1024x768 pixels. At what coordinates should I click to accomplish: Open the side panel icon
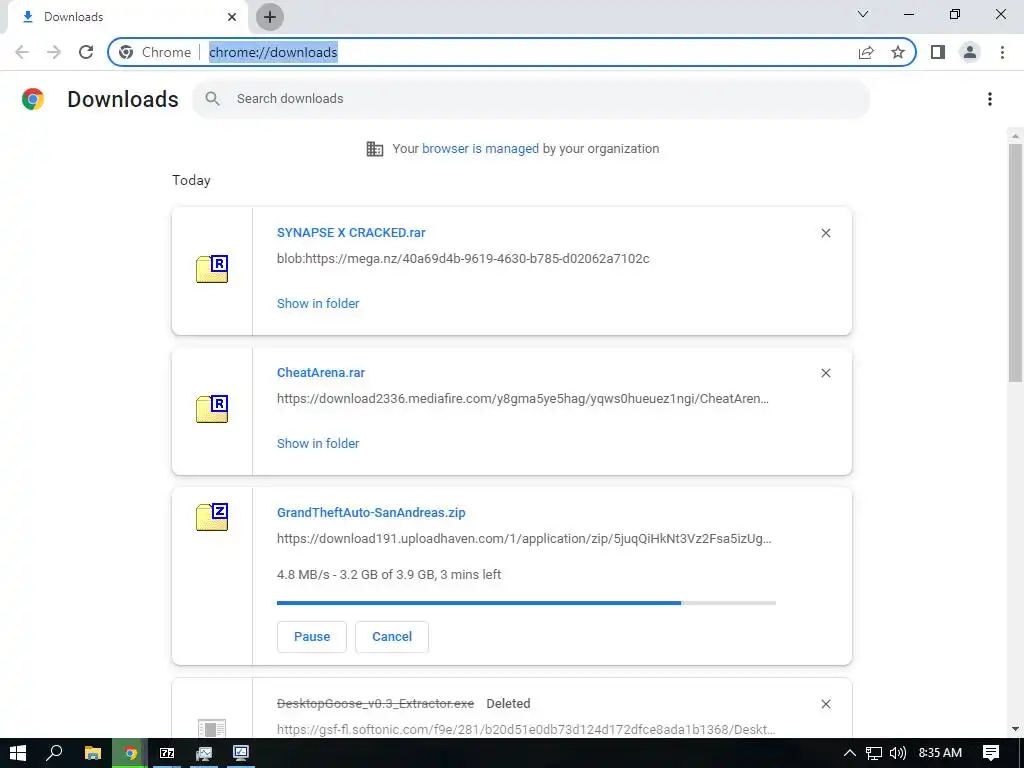point(938,52)
